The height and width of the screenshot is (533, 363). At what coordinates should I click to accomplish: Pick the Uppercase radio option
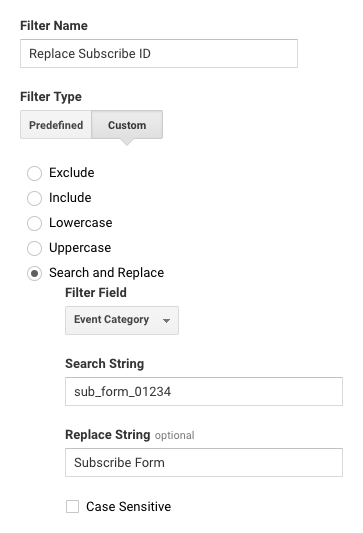click(x=34, y=248)
